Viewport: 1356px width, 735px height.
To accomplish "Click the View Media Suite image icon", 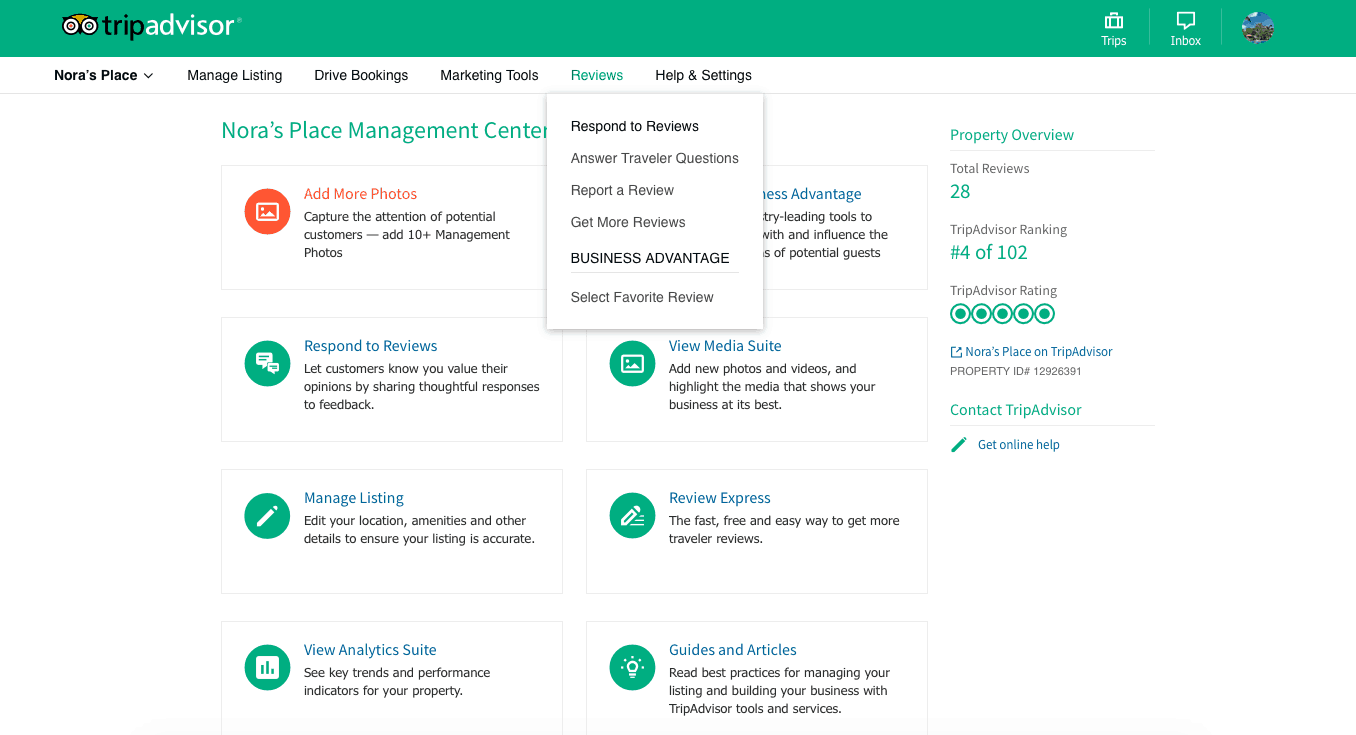I will (x=632, y=363).
